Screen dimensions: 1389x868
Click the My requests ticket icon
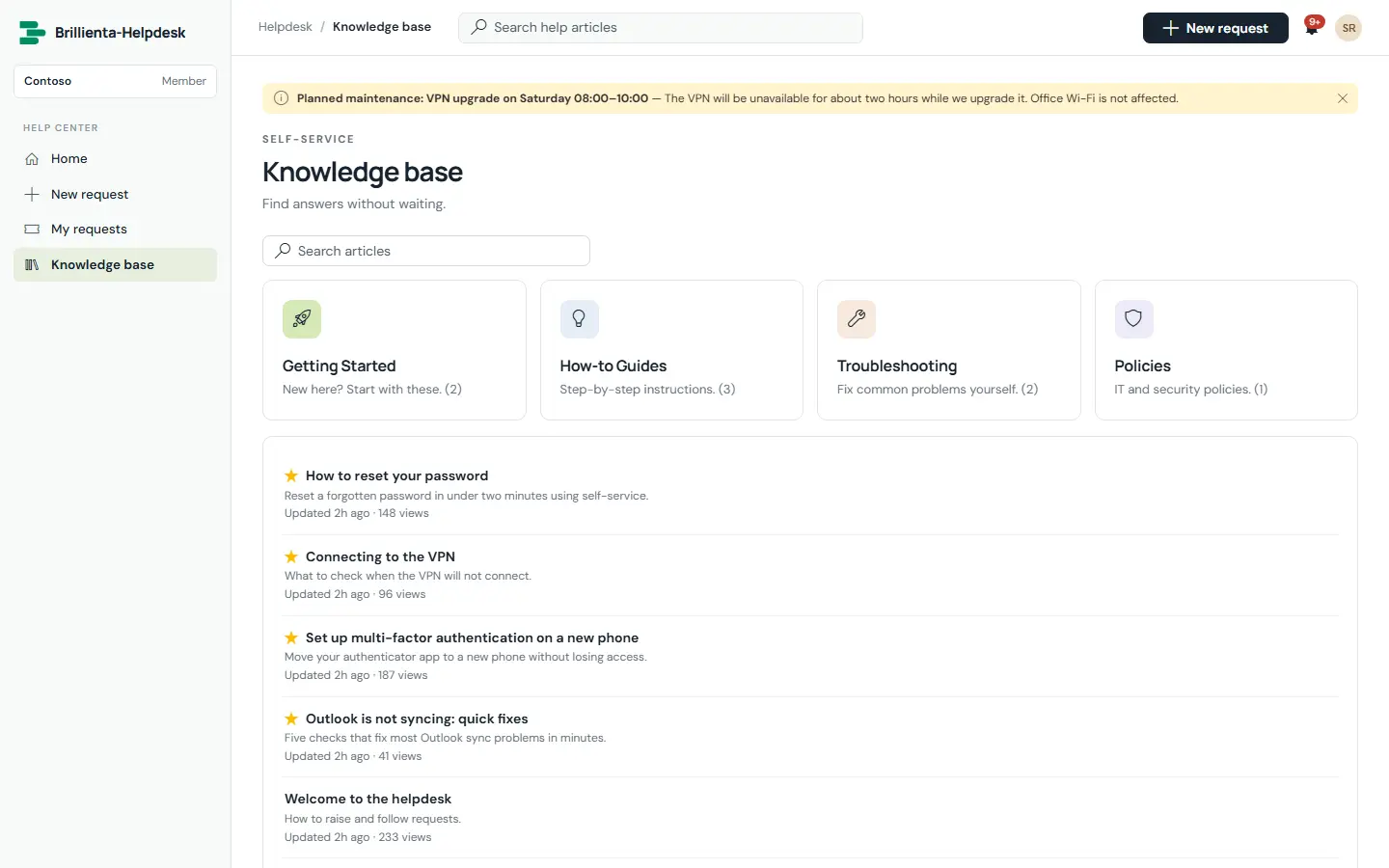click(32, 230)
